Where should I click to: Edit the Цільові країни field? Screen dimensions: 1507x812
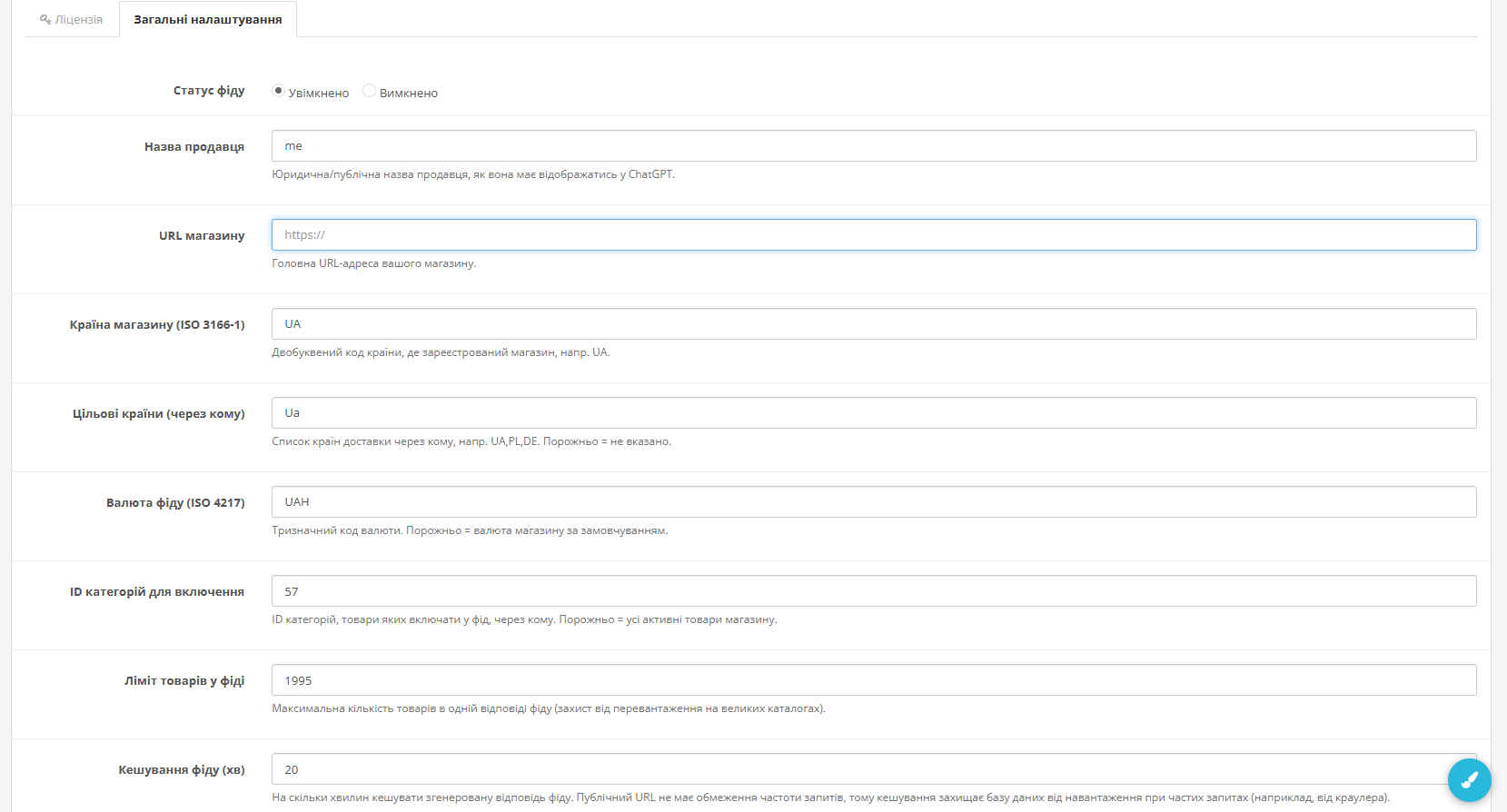coord(874,413)
